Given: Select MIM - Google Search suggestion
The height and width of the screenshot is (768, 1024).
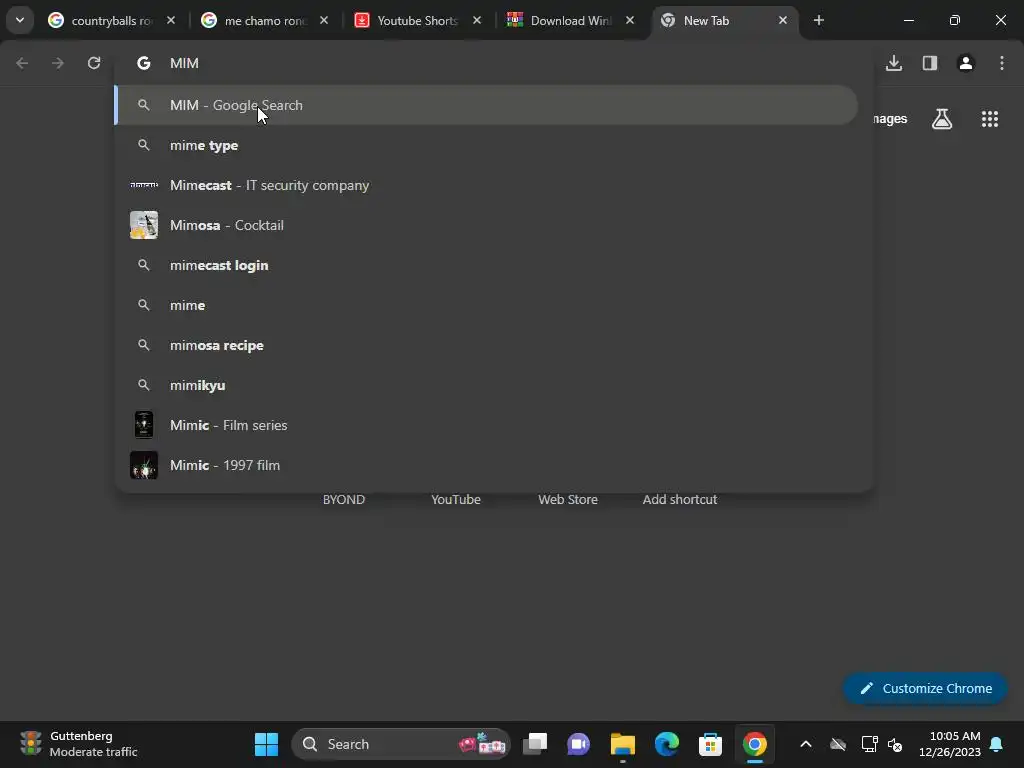Looking at the screenshot, I should pyautogui.click(x=486, y=105).
